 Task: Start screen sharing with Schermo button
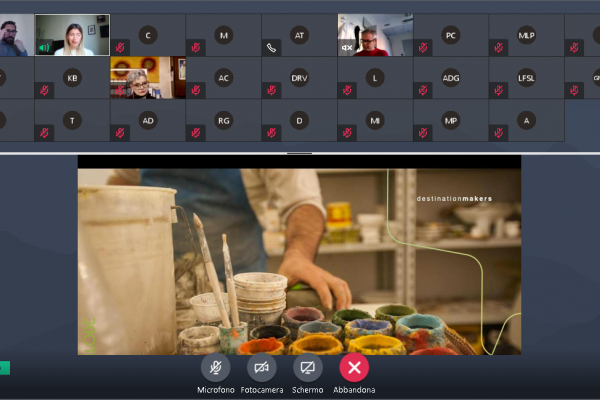[x=308, y=367]
